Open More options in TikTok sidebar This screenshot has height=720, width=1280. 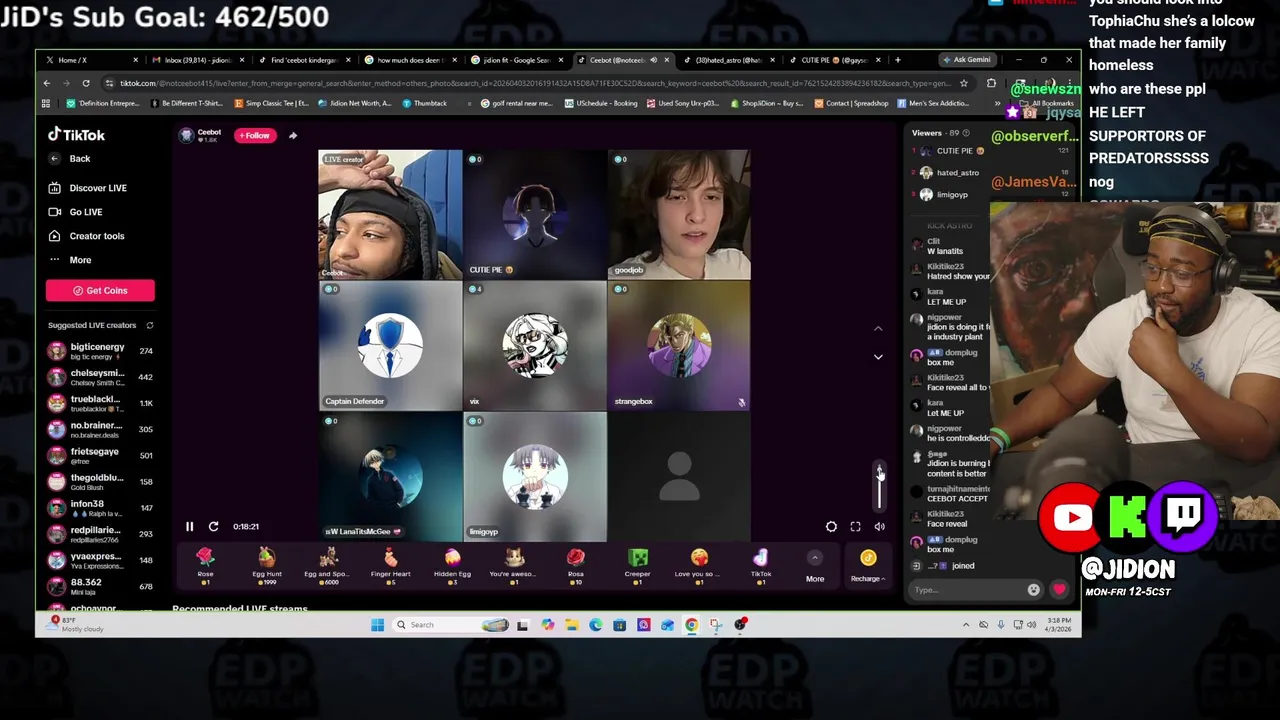pyautogui.click(x=70, y=260)
